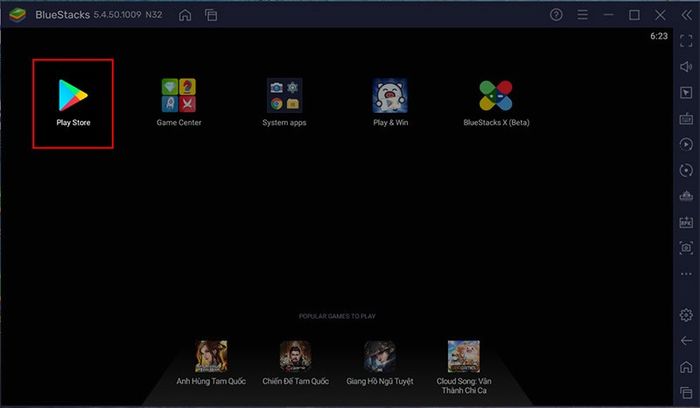Screen dimensions: 700x408
Task: Open settings gear in the sidebar
Action: (686, 315)
